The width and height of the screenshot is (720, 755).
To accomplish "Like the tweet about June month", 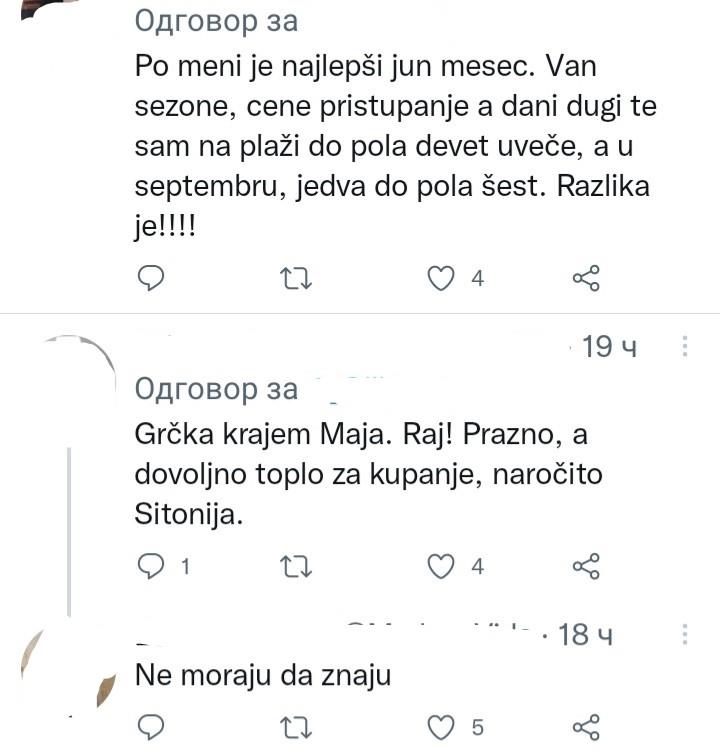I will tap(441, 278).
